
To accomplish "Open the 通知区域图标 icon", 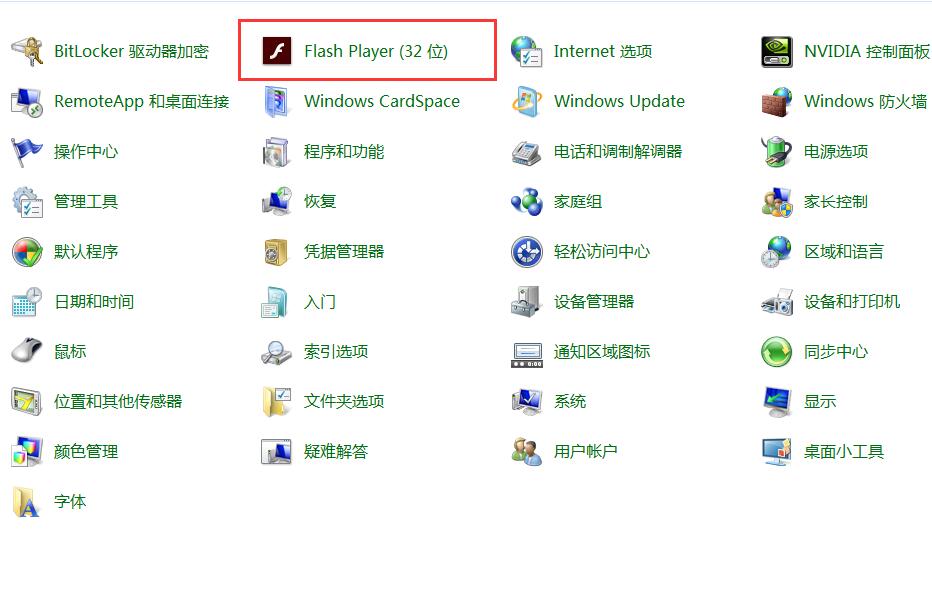I will pyautogui.click(x=527, y=354).
